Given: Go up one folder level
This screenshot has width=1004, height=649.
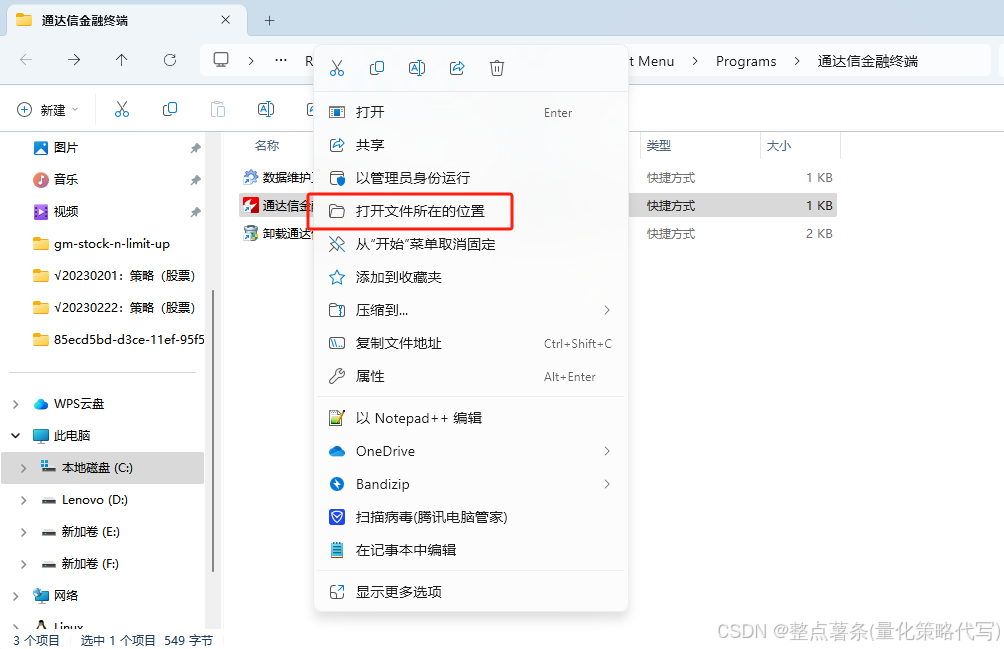Looking at the screenshot, I should coord(122,60).
